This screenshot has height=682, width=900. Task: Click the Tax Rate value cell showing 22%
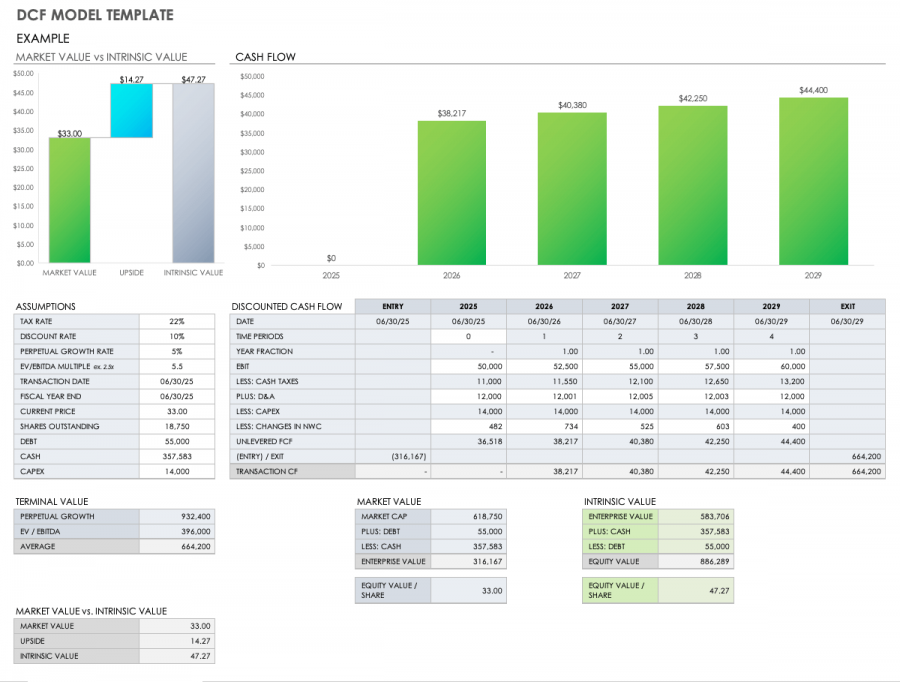click(177, 321)
